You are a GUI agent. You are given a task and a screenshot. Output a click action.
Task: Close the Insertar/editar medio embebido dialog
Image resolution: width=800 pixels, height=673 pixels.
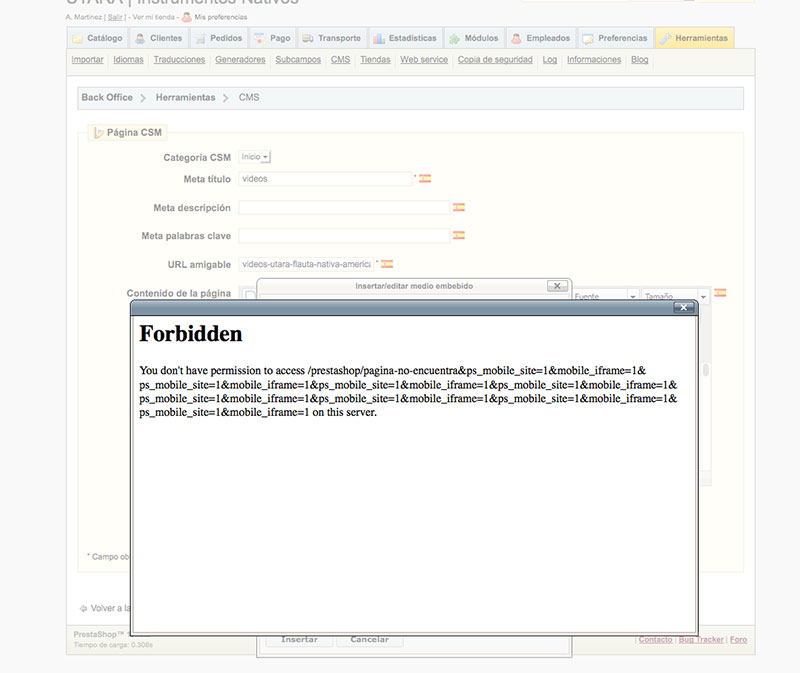557,286
